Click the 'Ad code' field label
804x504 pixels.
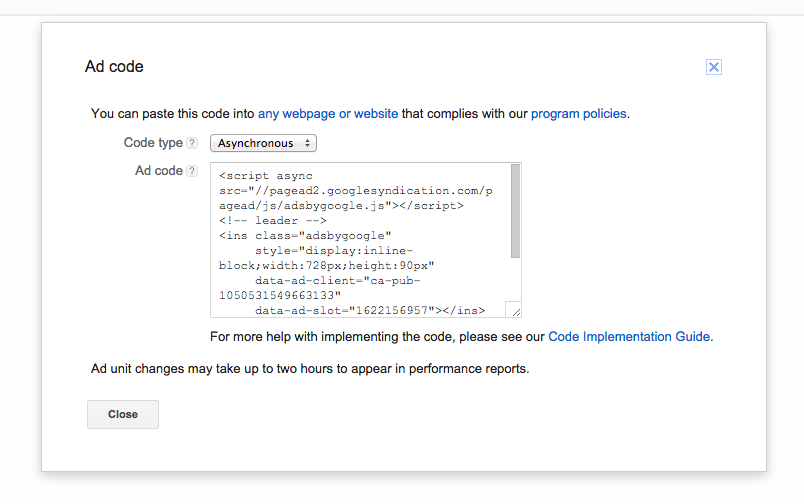(158, 170)
